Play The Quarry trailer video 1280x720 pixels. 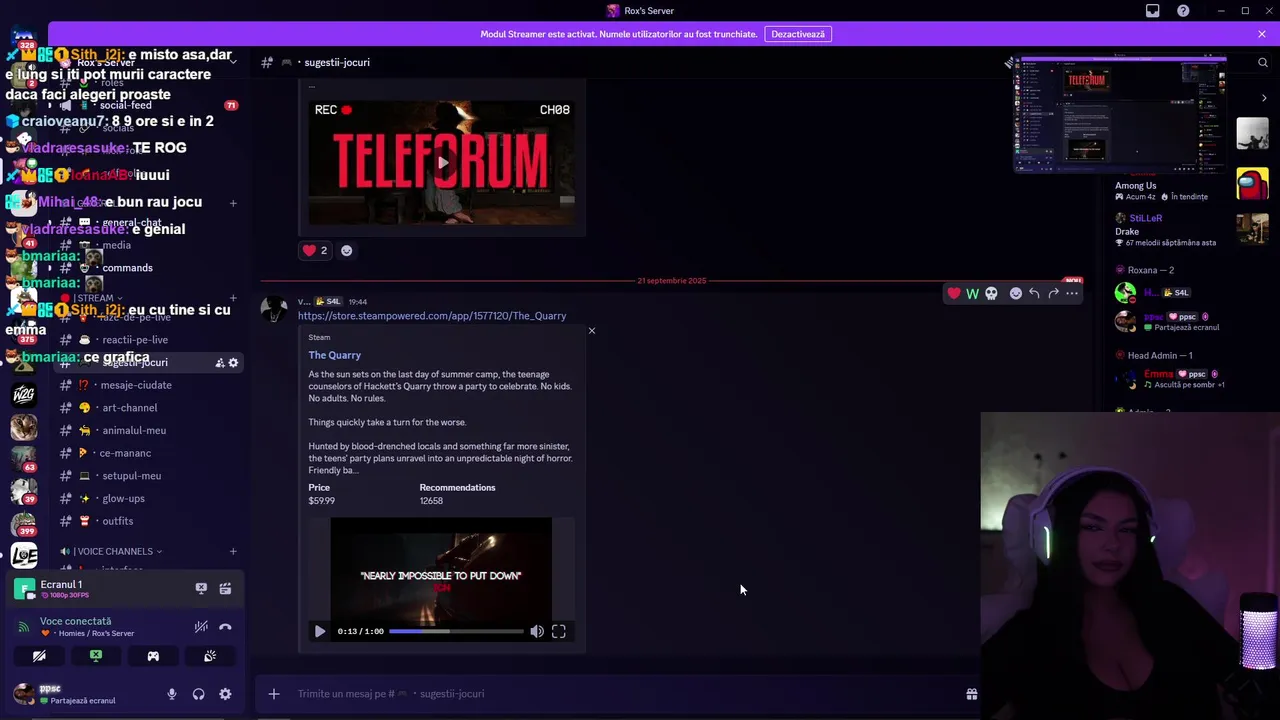320,631
